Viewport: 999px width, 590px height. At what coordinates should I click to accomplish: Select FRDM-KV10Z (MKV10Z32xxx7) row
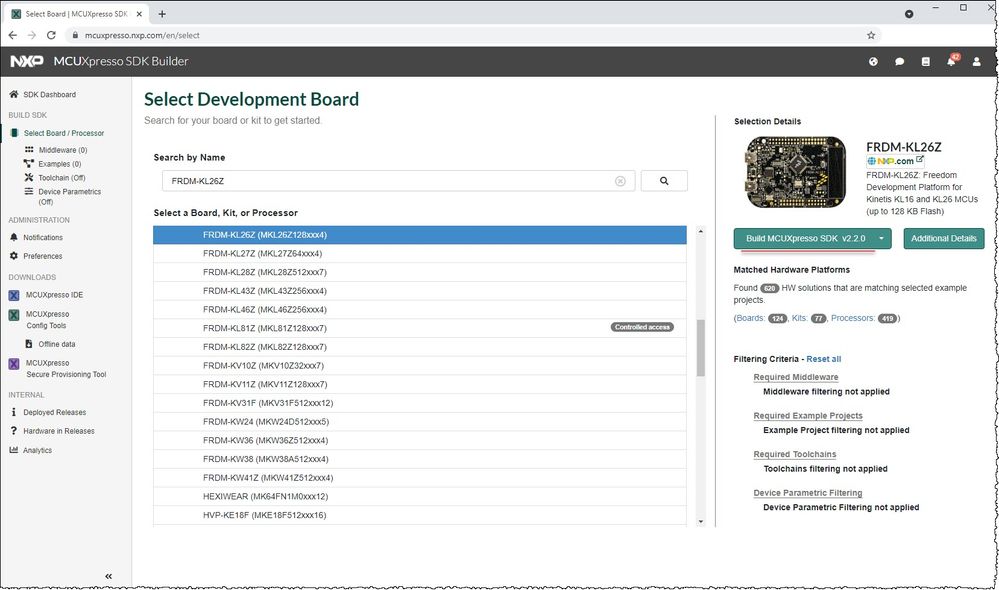[420, 366]
